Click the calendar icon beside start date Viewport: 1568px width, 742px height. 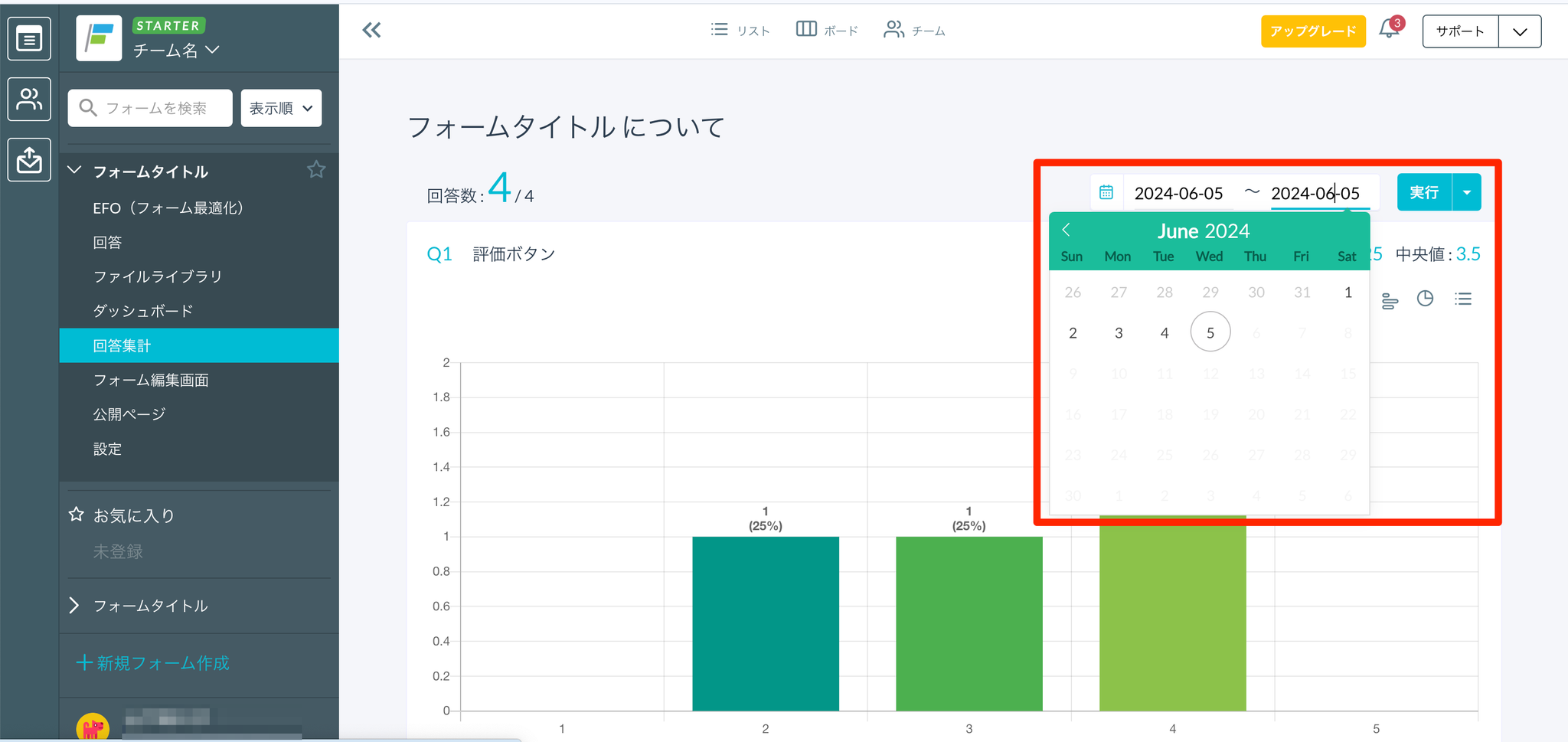pos(1106,192)
